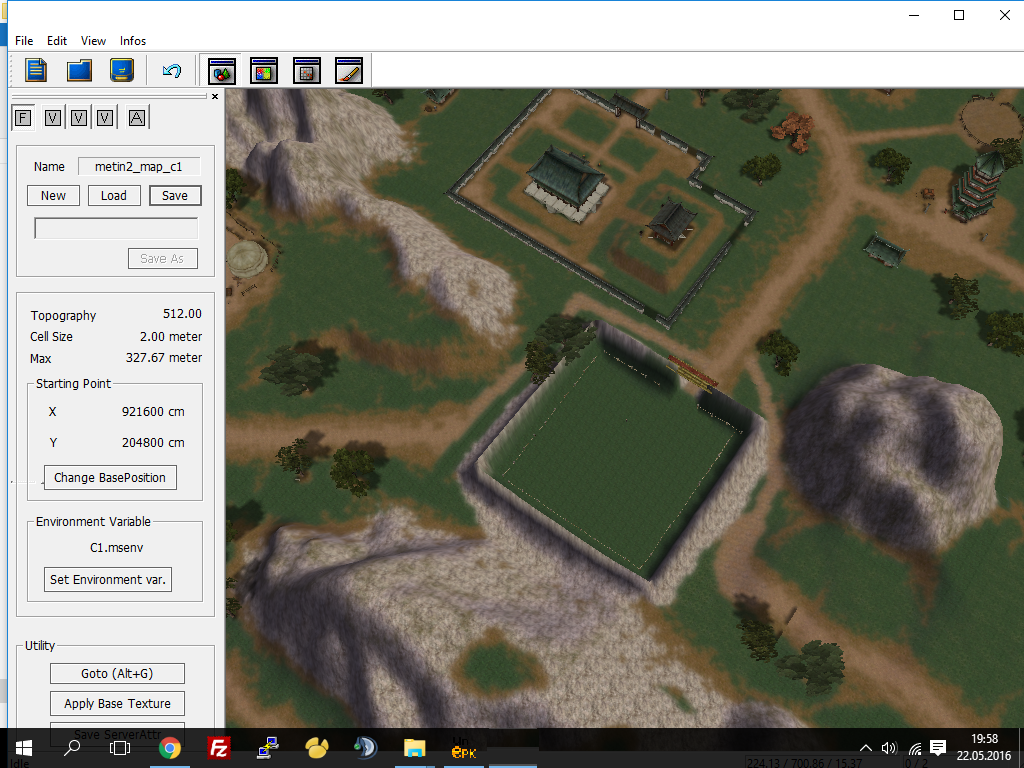Click the red pagoda tower in viewport

[x=978, y=186]
